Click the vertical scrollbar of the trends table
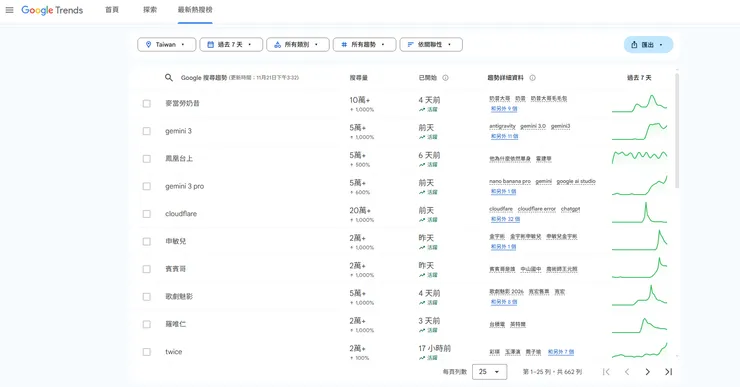This screenshot has height=387, width=740. click(677, 130)
